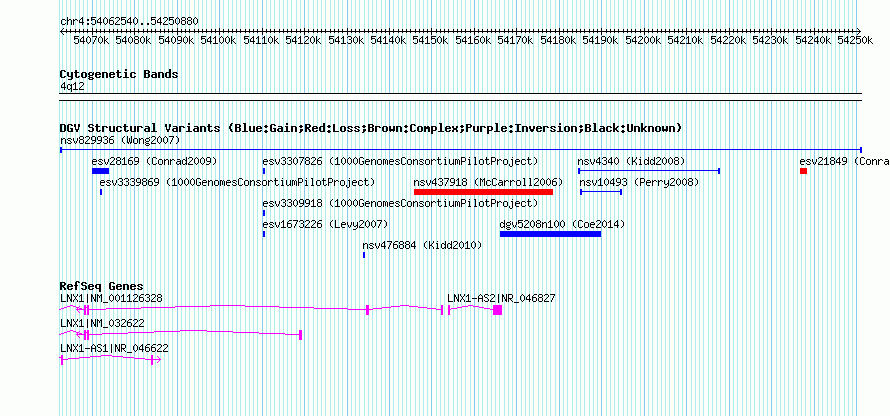Viewport: 890px width, 416px height.
Task: Select the LNX1-AS2 large magenta exon block
Action: point(497,310)
